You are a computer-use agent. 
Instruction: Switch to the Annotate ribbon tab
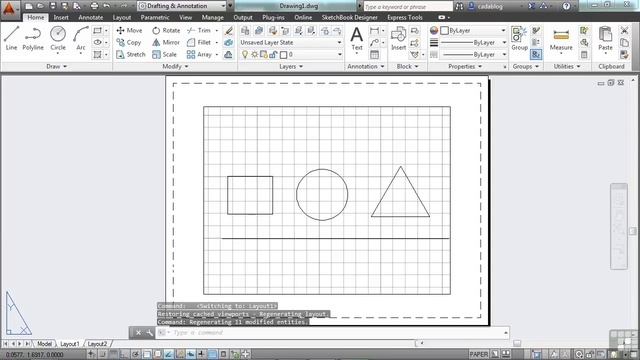91,18
